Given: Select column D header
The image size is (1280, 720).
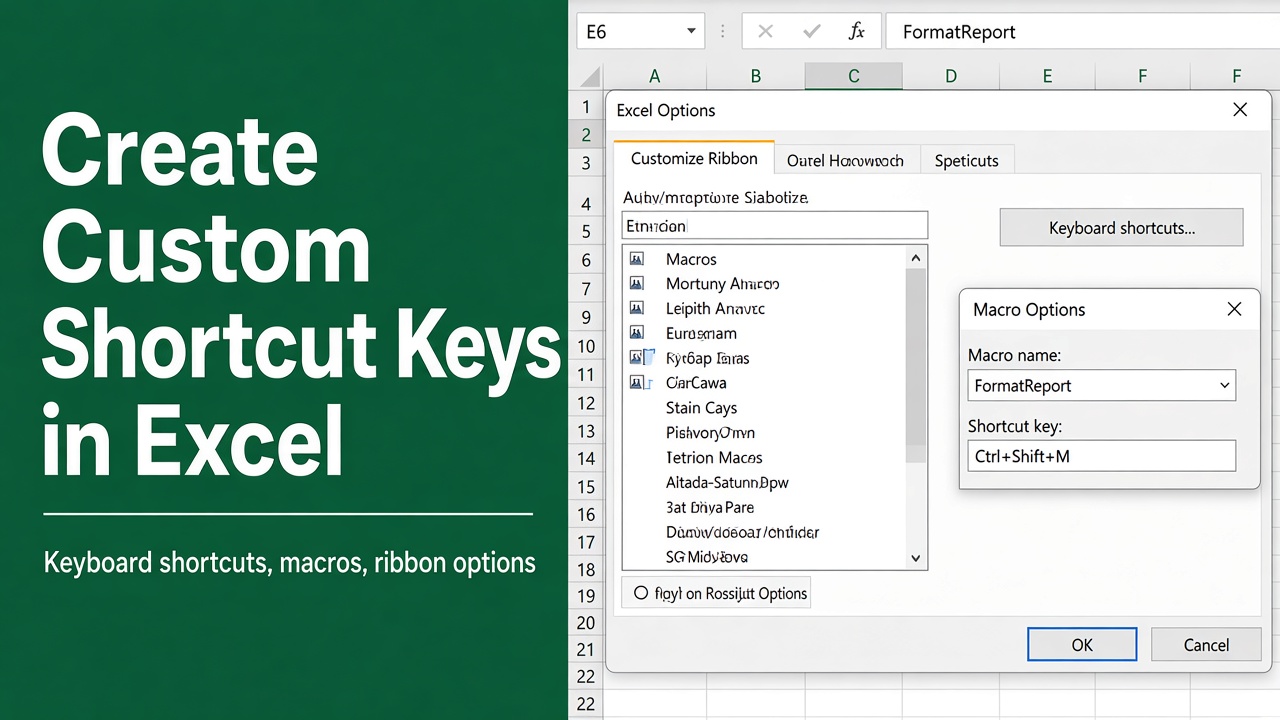Looking at the screenshot, I should (x=950, y=76).
